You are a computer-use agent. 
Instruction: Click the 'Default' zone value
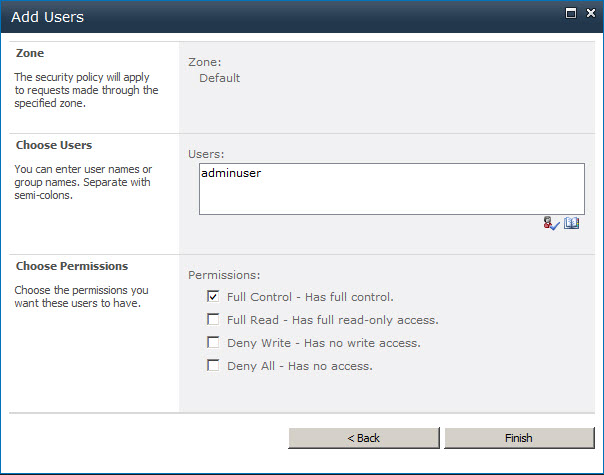click(x=219, y=78)
